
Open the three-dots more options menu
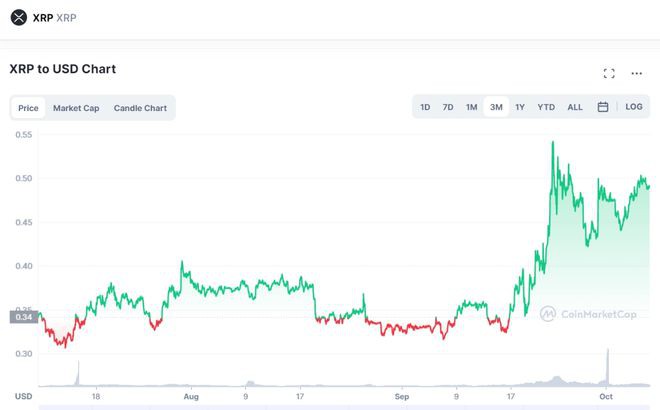[636, 73]
